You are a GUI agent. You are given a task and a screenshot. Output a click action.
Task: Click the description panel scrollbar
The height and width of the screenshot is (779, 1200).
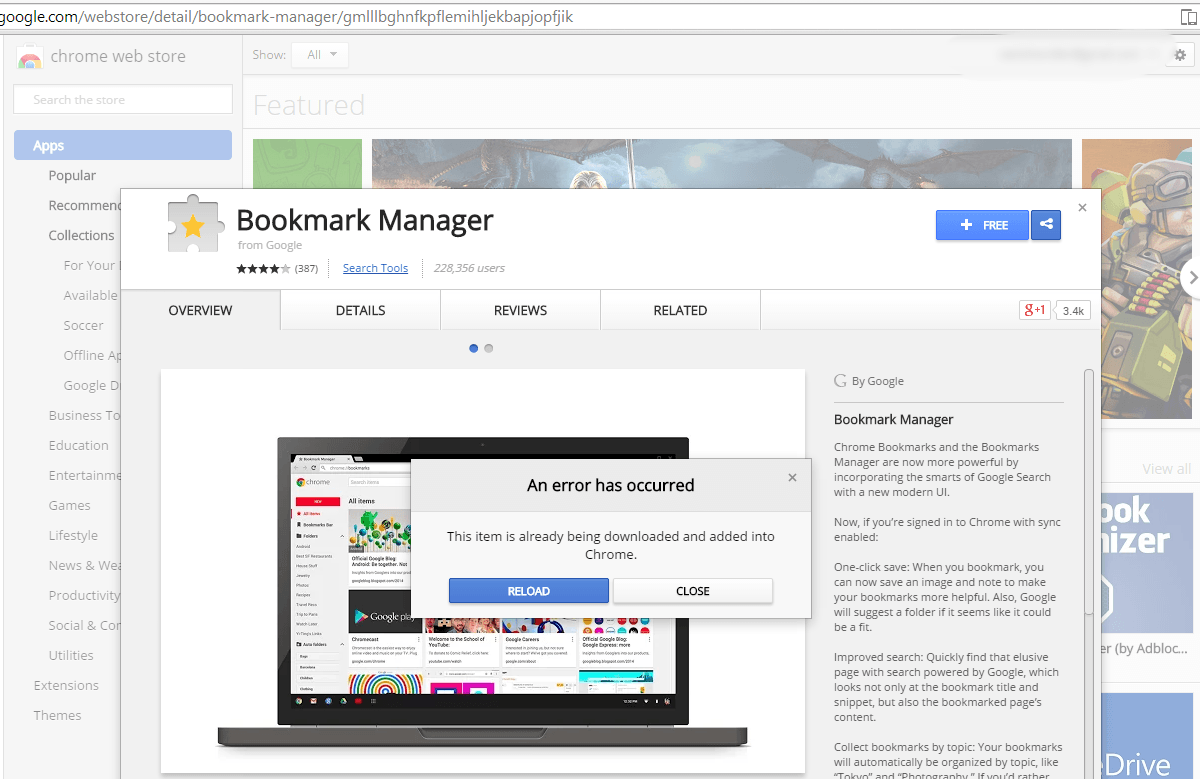coord(1088,500)
